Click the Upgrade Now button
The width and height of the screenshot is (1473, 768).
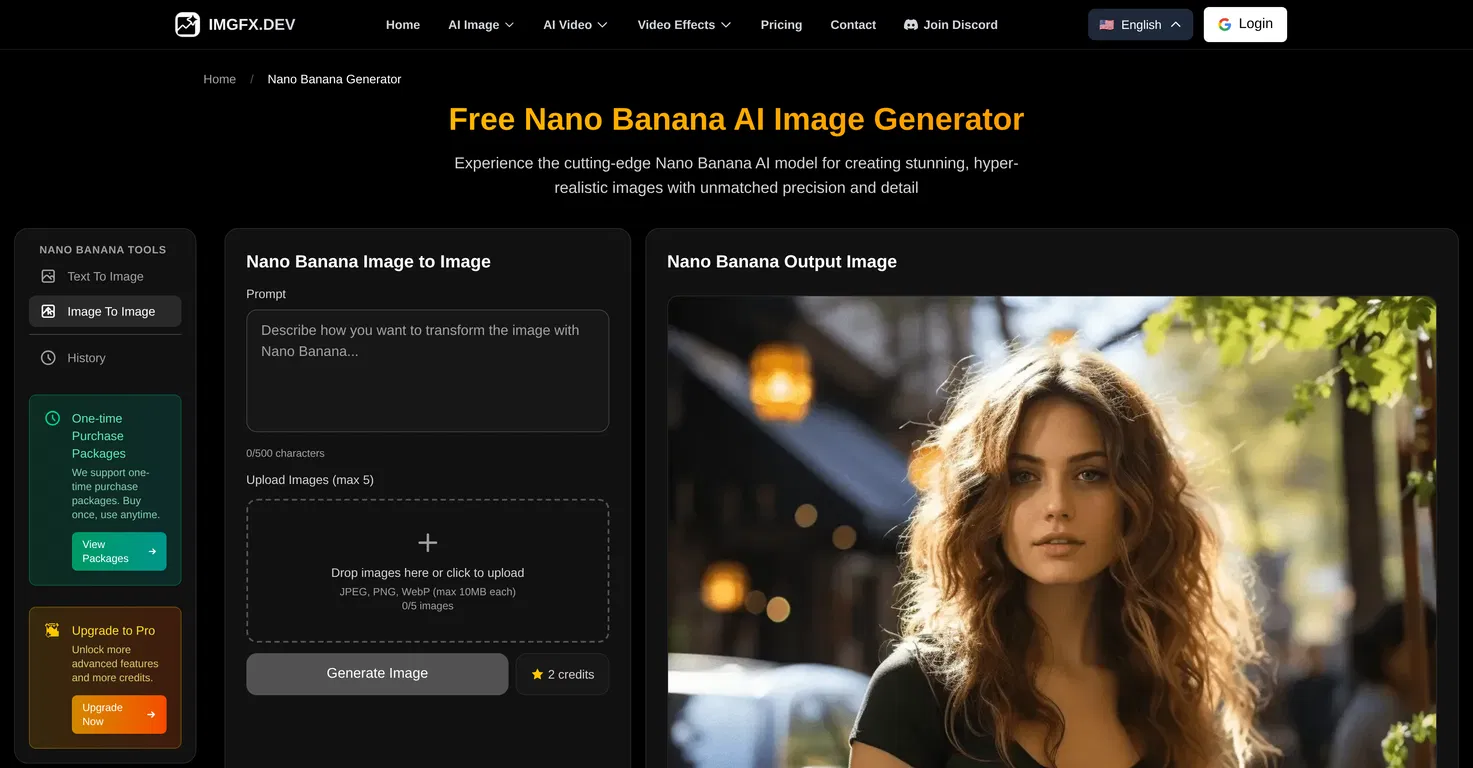pyautogui.click(x=119, y=714)
